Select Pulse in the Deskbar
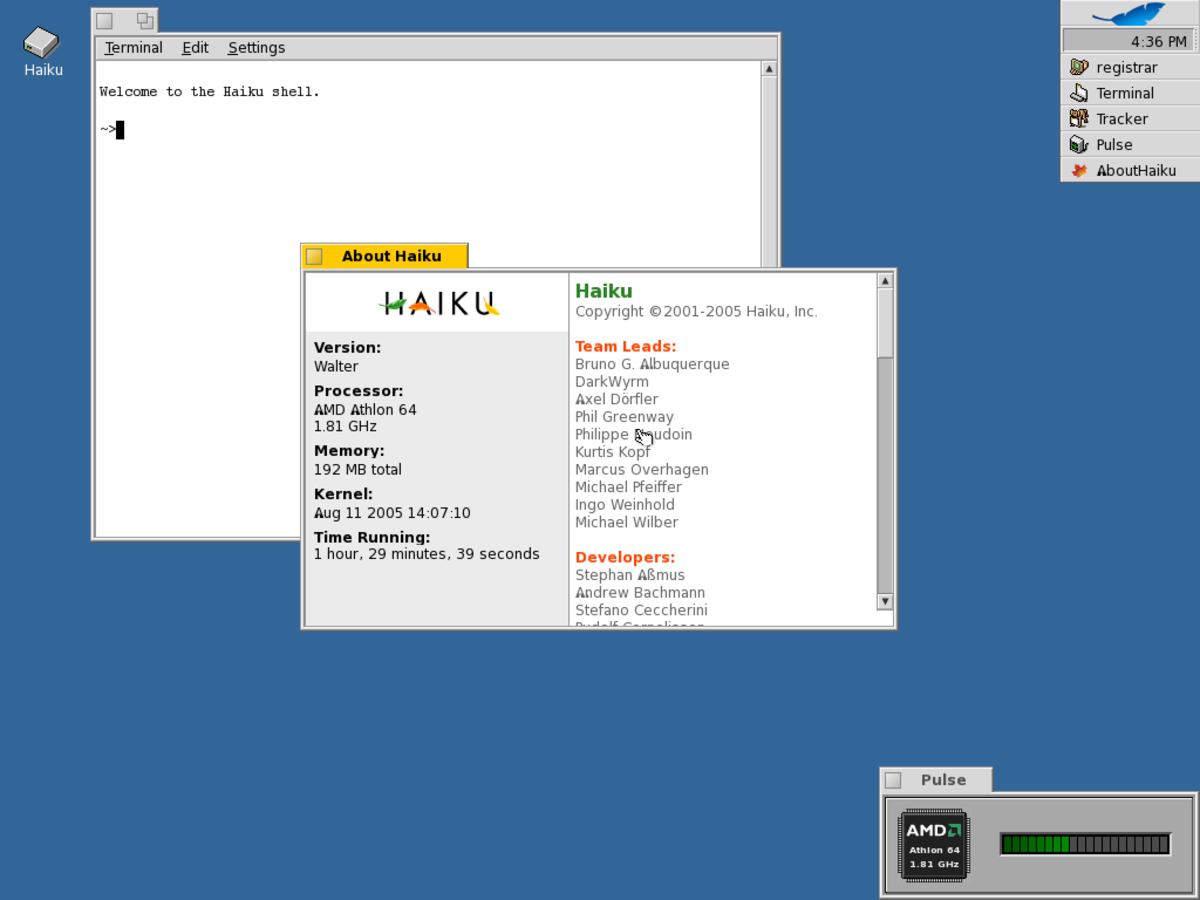This screenshot has height=900, width=1200. click(1129, 145)
